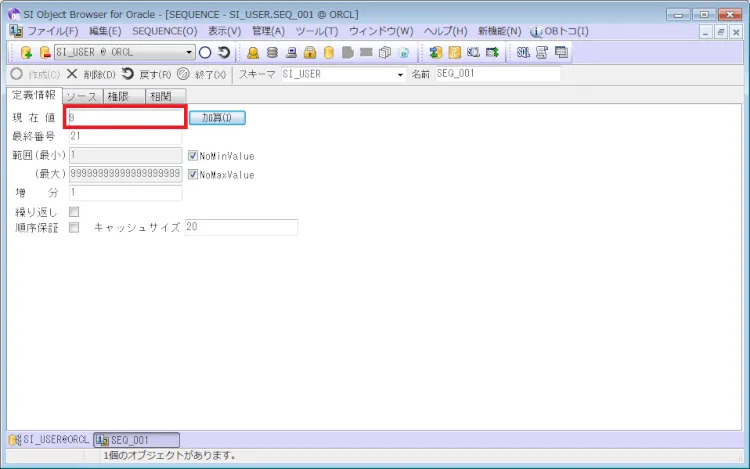Open the ウィンドウ(W) menu

click(381, 32)
